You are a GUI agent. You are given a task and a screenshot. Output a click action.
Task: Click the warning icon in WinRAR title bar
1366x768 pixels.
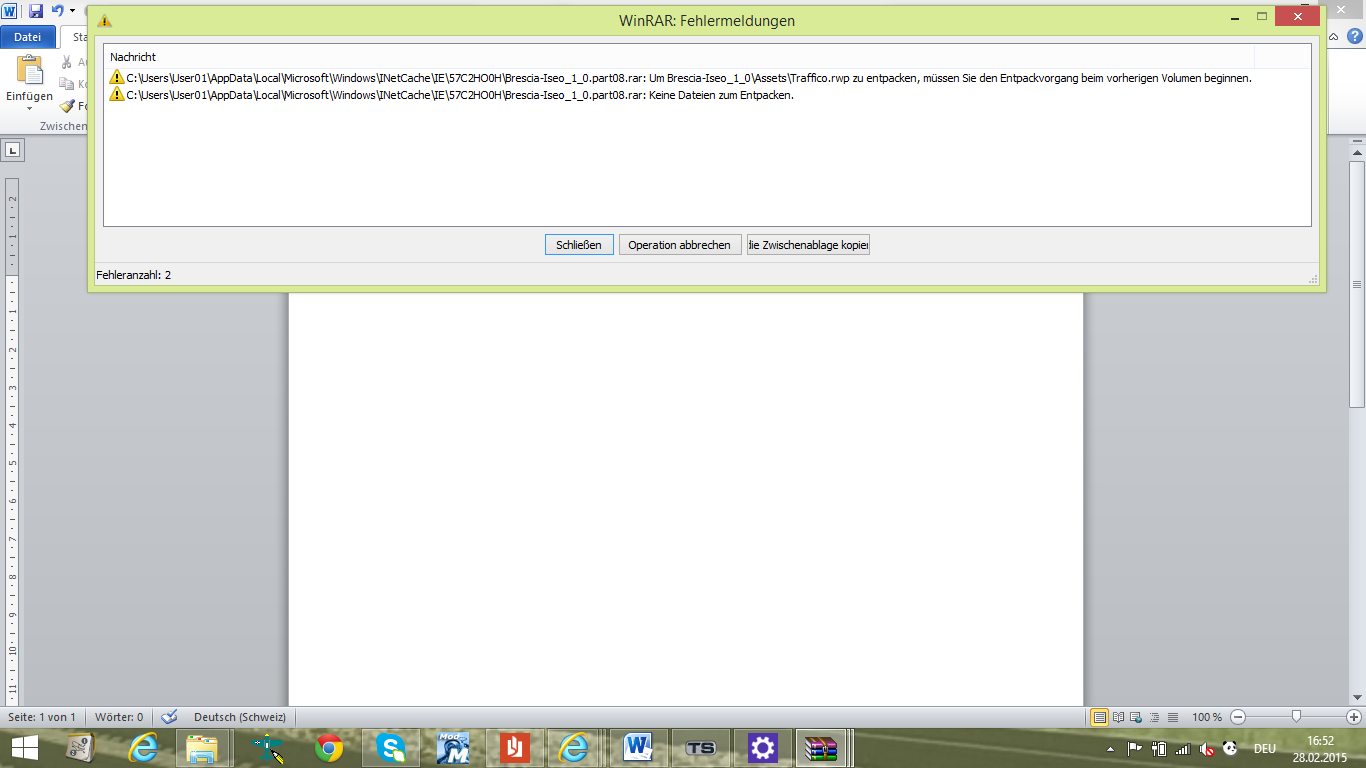pyautogui.click(x=104, y=20)
